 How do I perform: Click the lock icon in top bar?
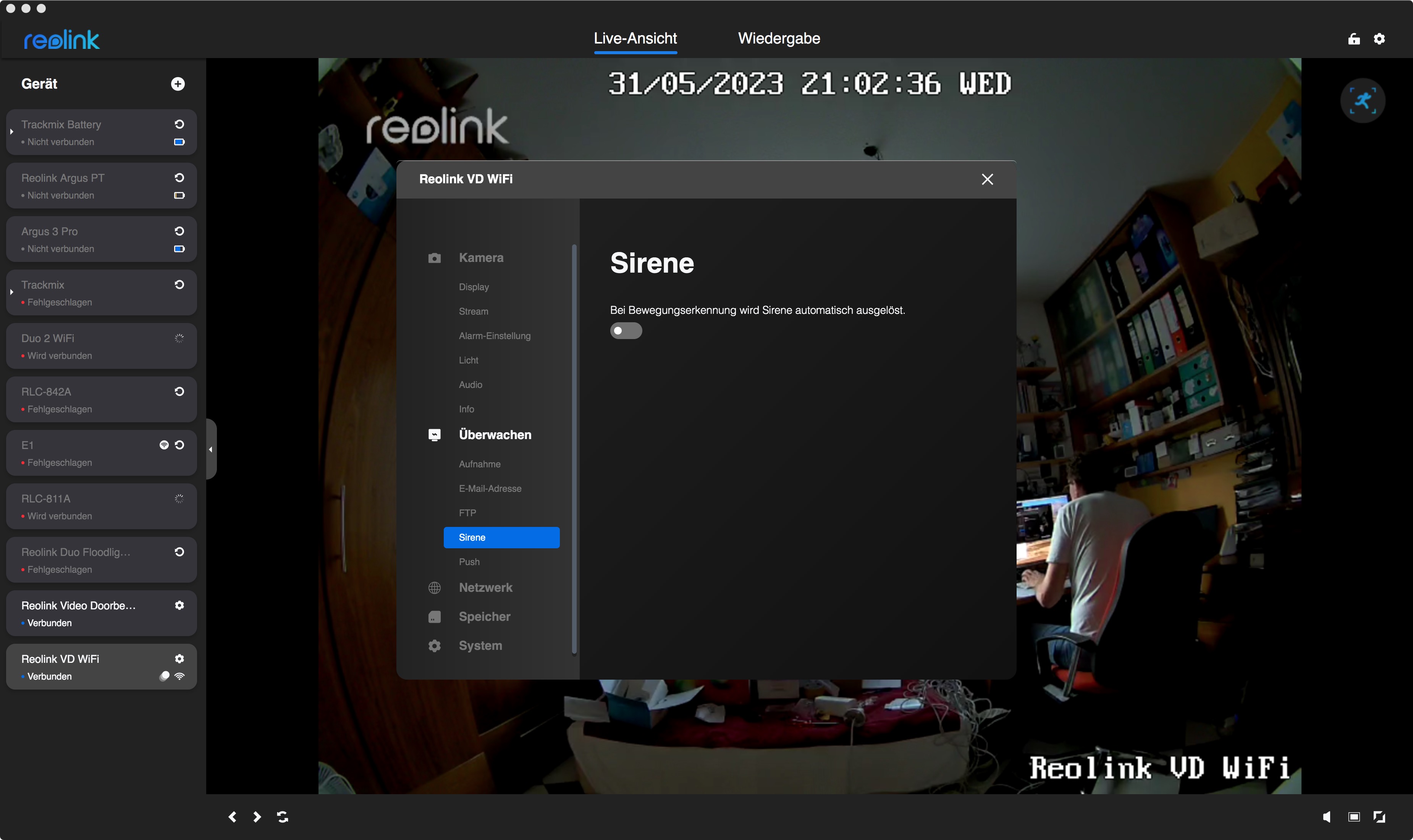[1353, 39]
